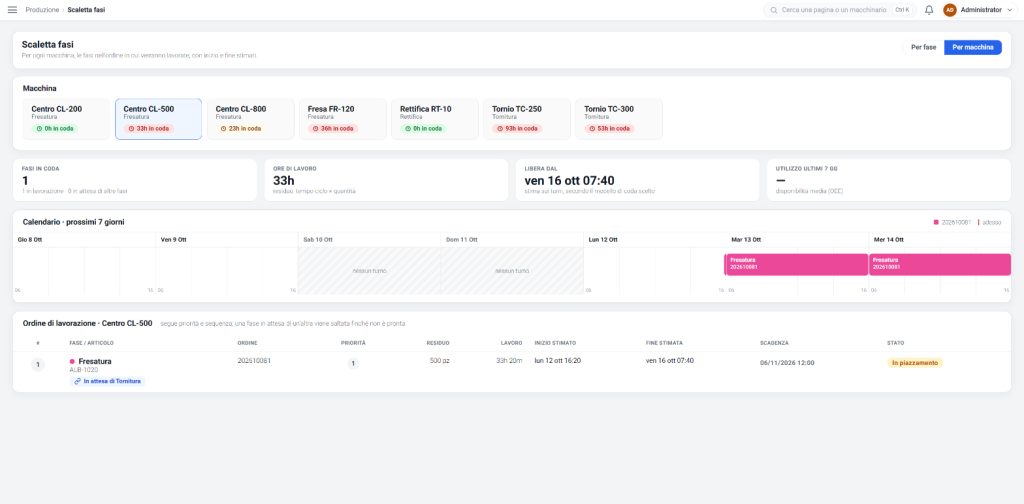Click the priority 1 badge
Image resolution: width=1024 pixels, height=504 pixels.
coord(353,364)
